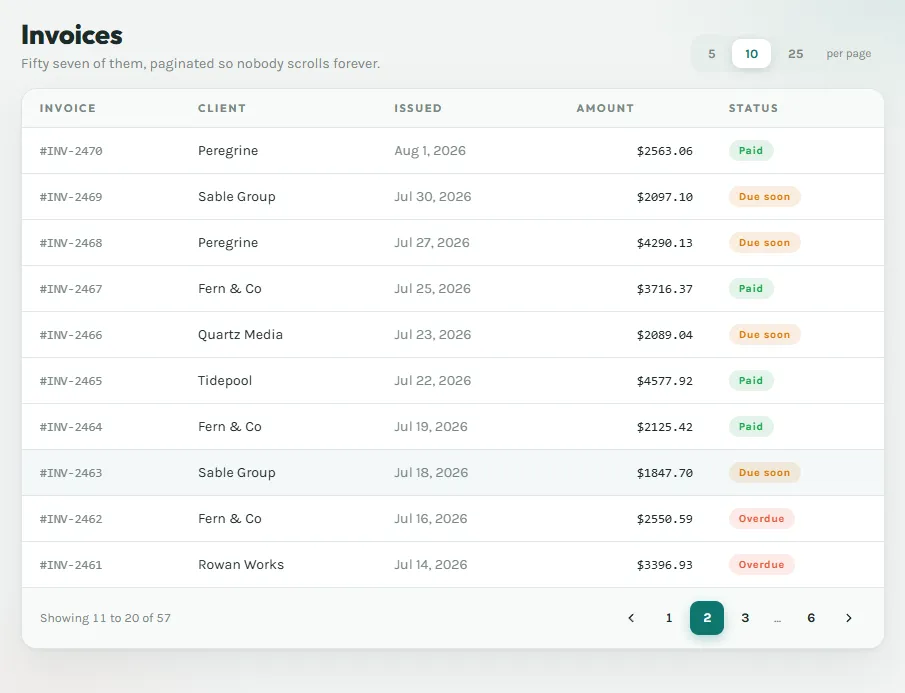Click Fern & Co in the INV-2462 row
905x693 pixels.
click(x=230, y=519)
